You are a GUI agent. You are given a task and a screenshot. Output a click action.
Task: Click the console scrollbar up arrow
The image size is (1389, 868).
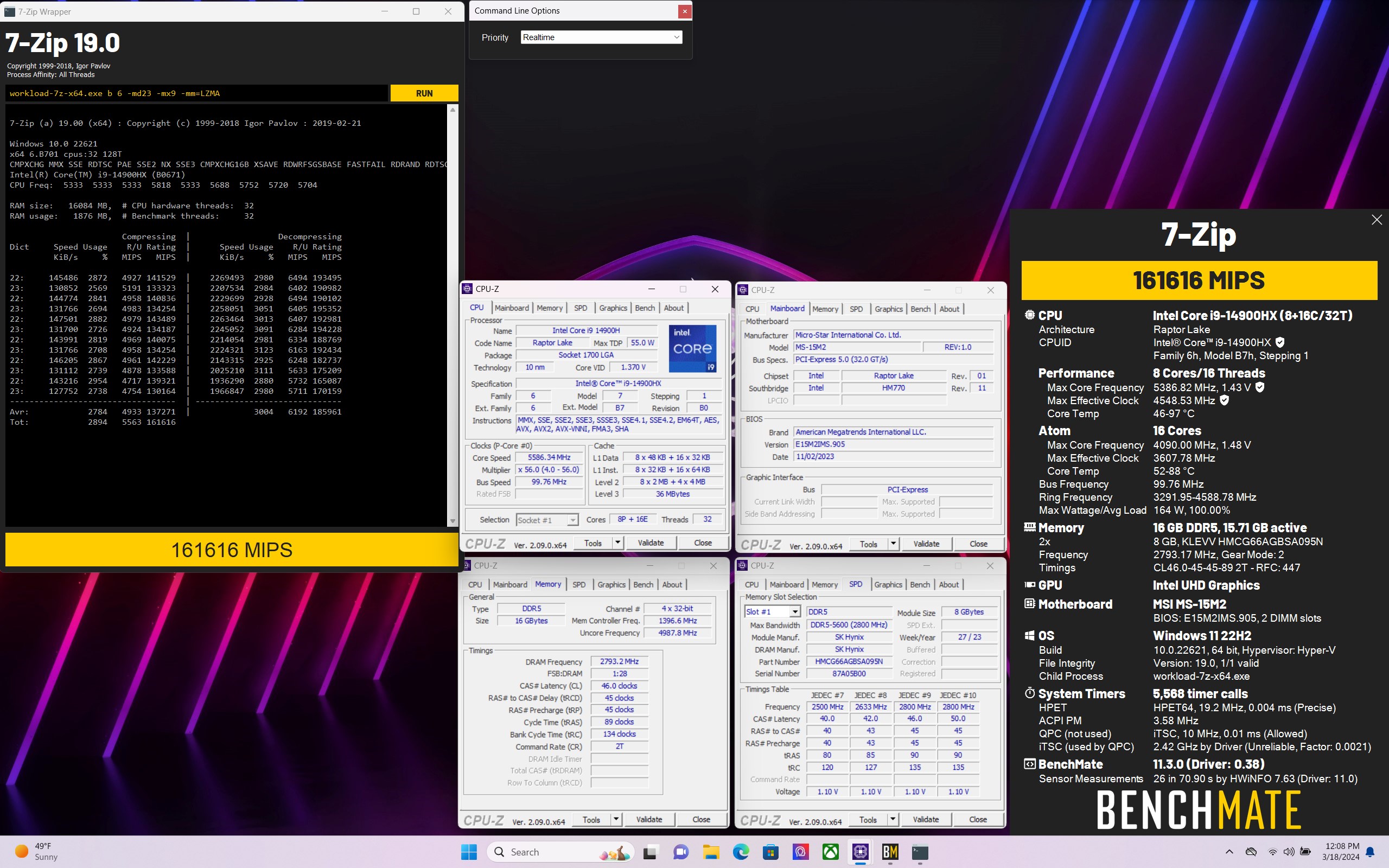point(453,110)
